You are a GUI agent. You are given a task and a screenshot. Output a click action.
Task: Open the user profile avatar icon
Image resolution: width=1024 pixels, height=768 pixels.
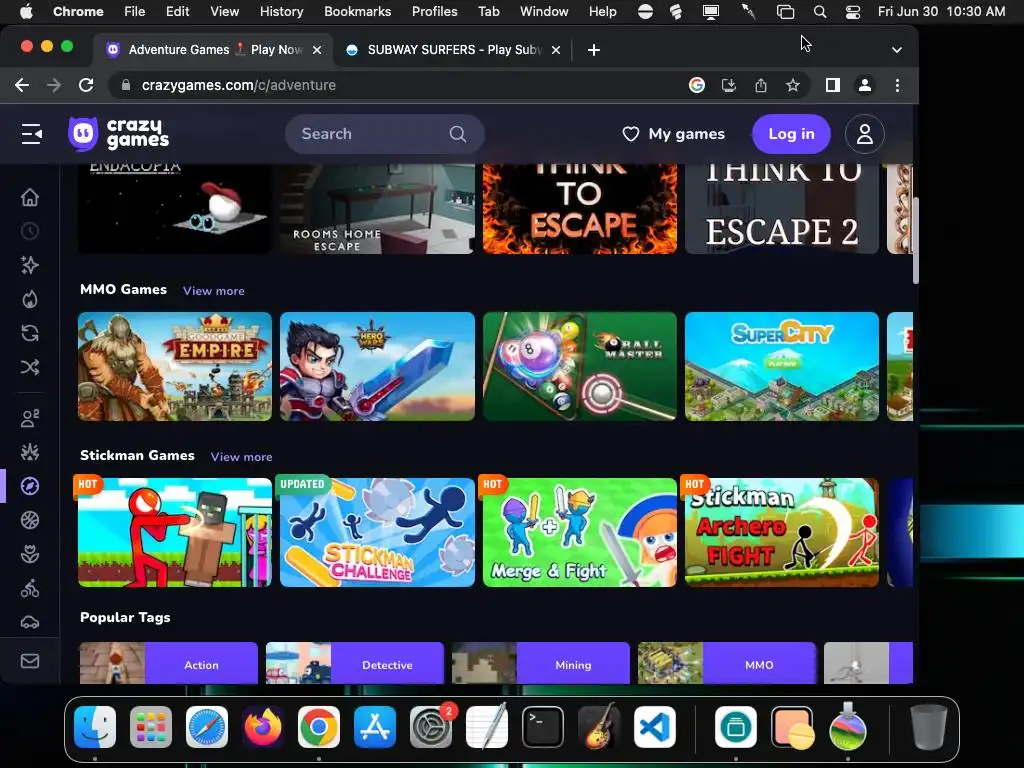[x=865, y=134]
